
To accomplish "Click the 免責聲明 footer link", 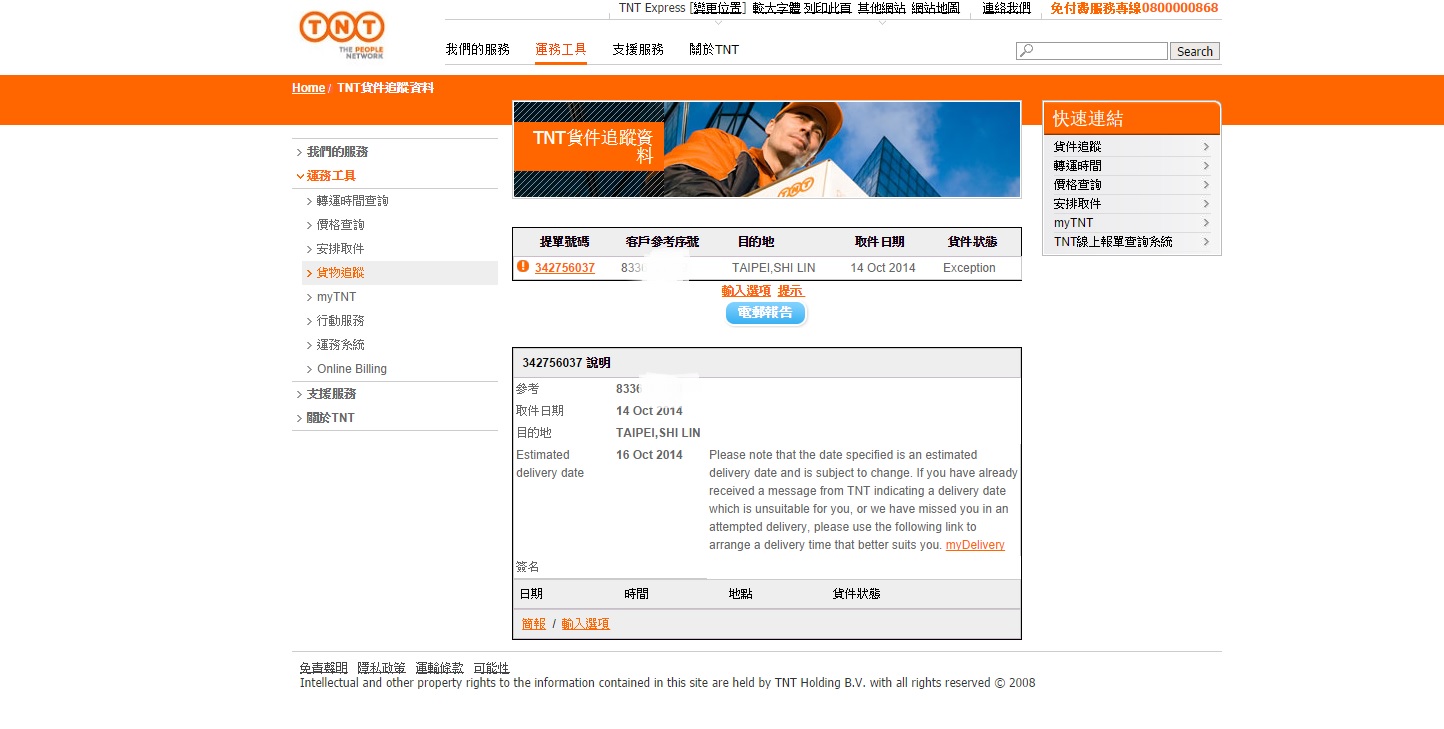I will (323, 668).
